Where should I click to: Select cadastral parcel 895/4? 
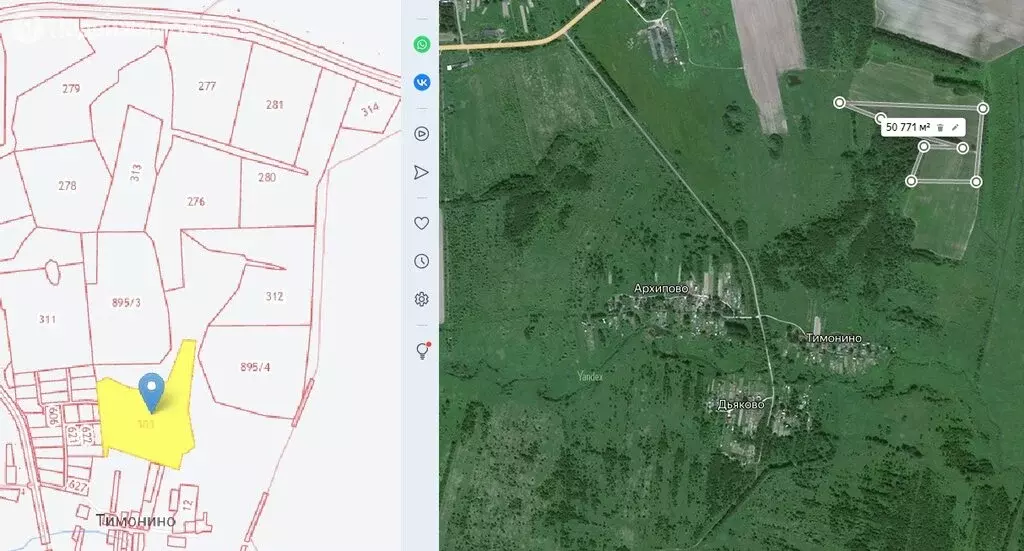tap(254, 367)
